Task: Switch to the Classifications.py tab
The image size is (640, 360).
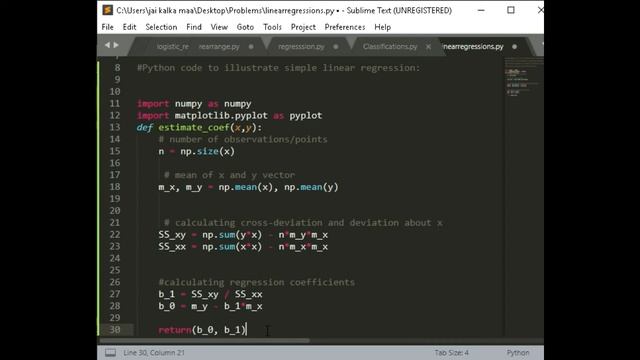Action: (x=390, y=47)
